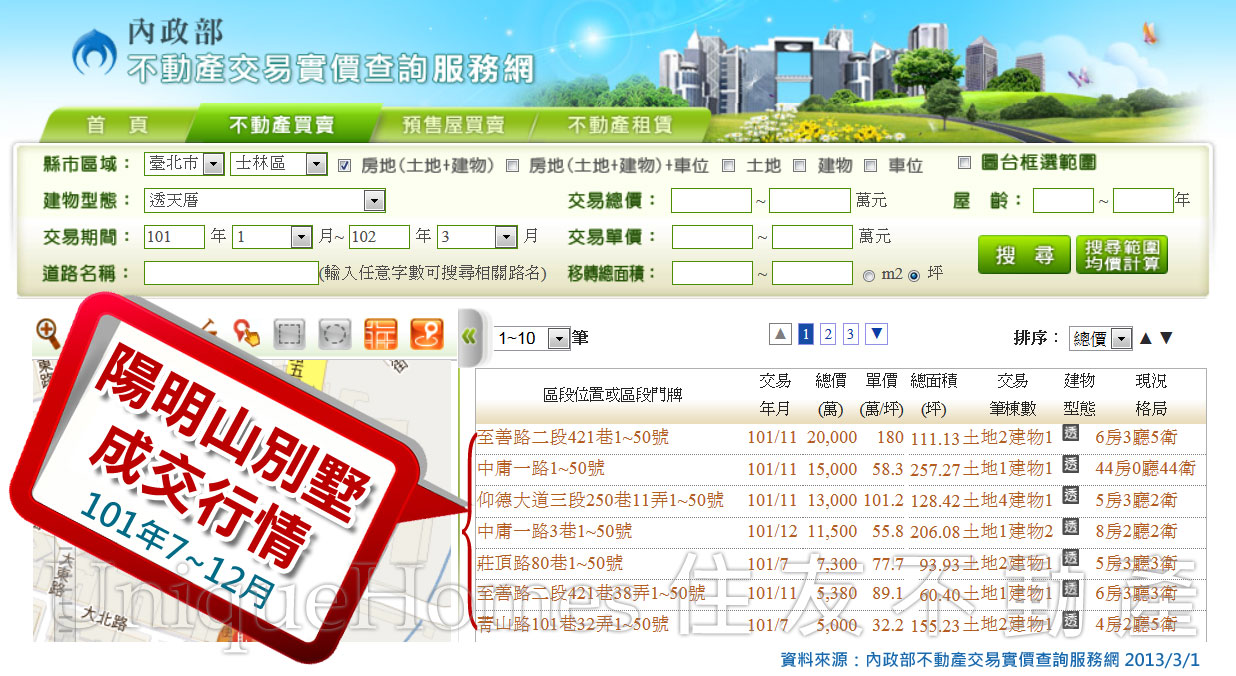Image resolution: width=1236 pixels, height=676 pixels.
Task: Sort ascending with black up arrow
Action: coord(1146,338)
